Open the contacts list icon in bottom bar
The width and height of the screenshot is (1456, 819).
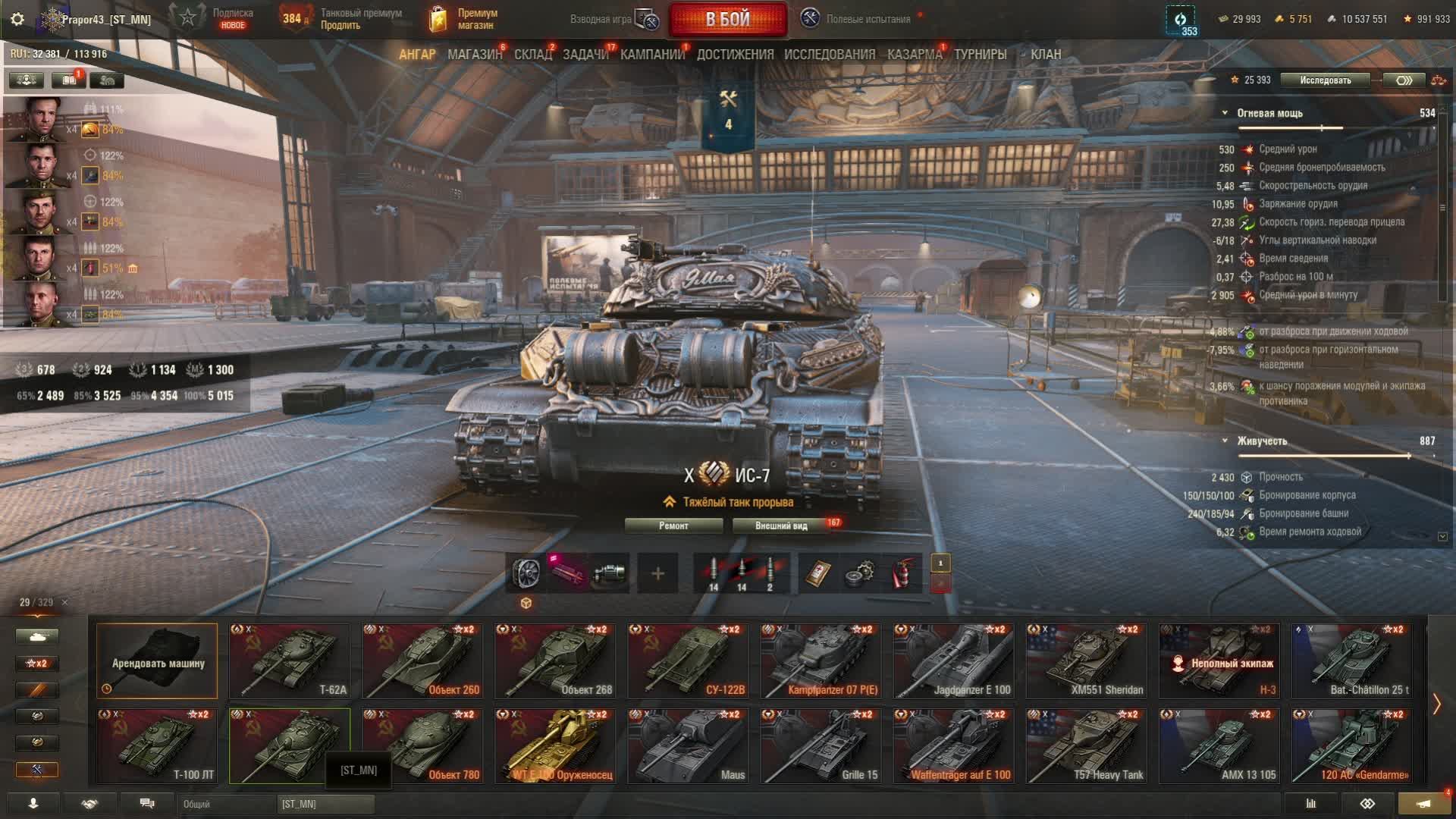33,804
